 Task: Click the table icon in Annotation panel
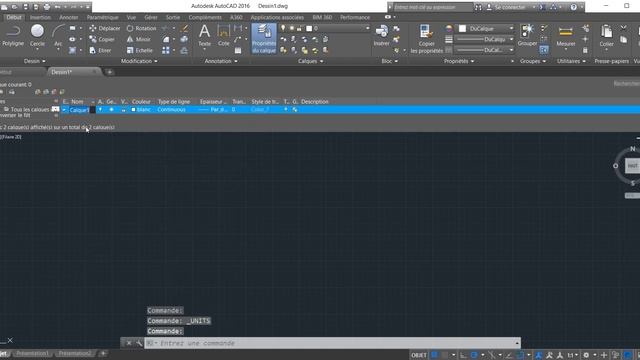coord(238,50)
